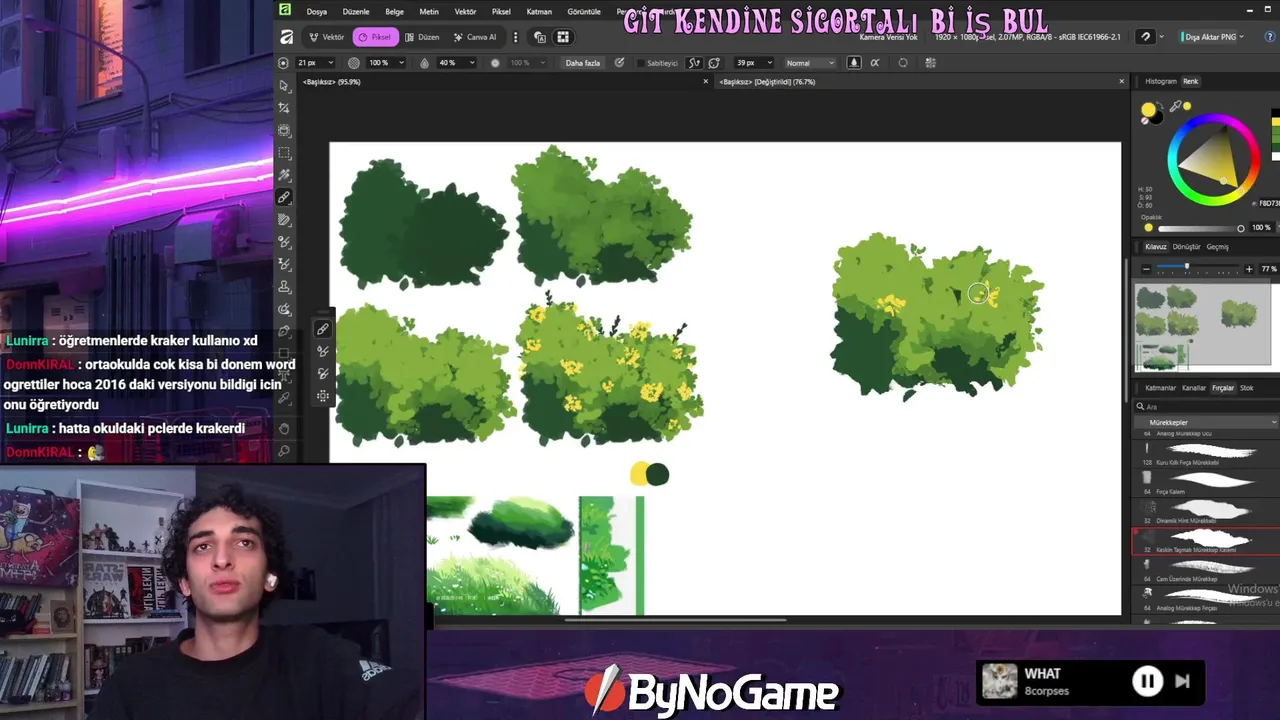Click the rope stabilizer mode icon
This screenshot has height=720, width=1280.
(x=694, y=62)
